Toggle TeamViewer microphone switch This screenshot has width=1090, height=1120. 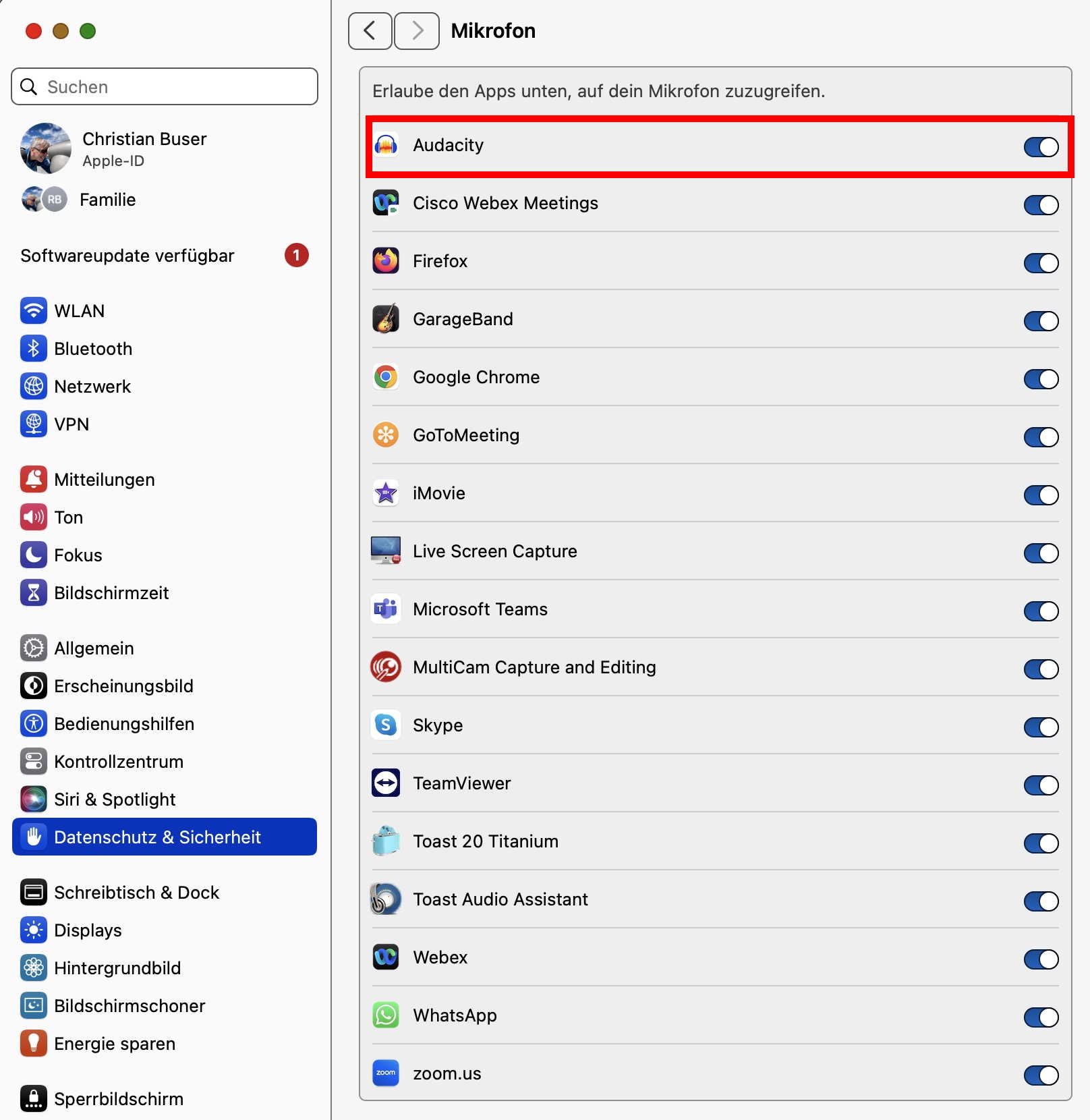click(1041, 785)
